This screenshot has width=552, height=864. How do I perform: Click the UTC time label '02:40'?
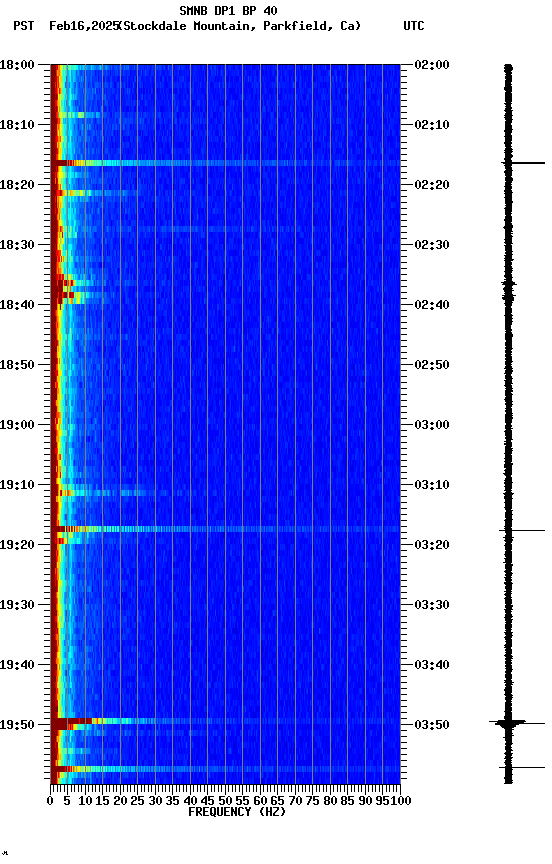(432, 305)
